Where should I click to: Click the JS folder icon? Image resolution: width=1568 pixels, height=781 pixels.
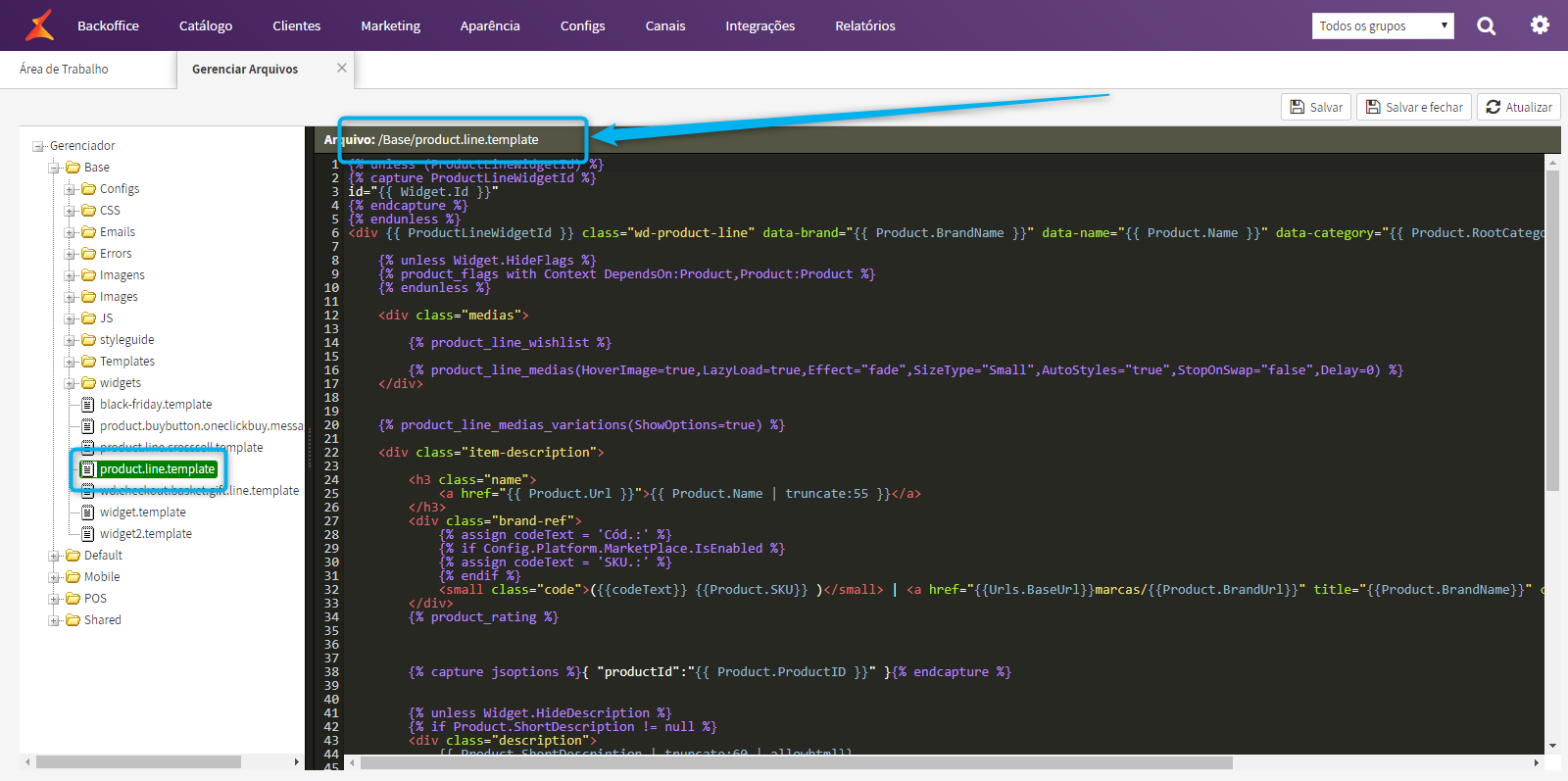pos(88,317)
